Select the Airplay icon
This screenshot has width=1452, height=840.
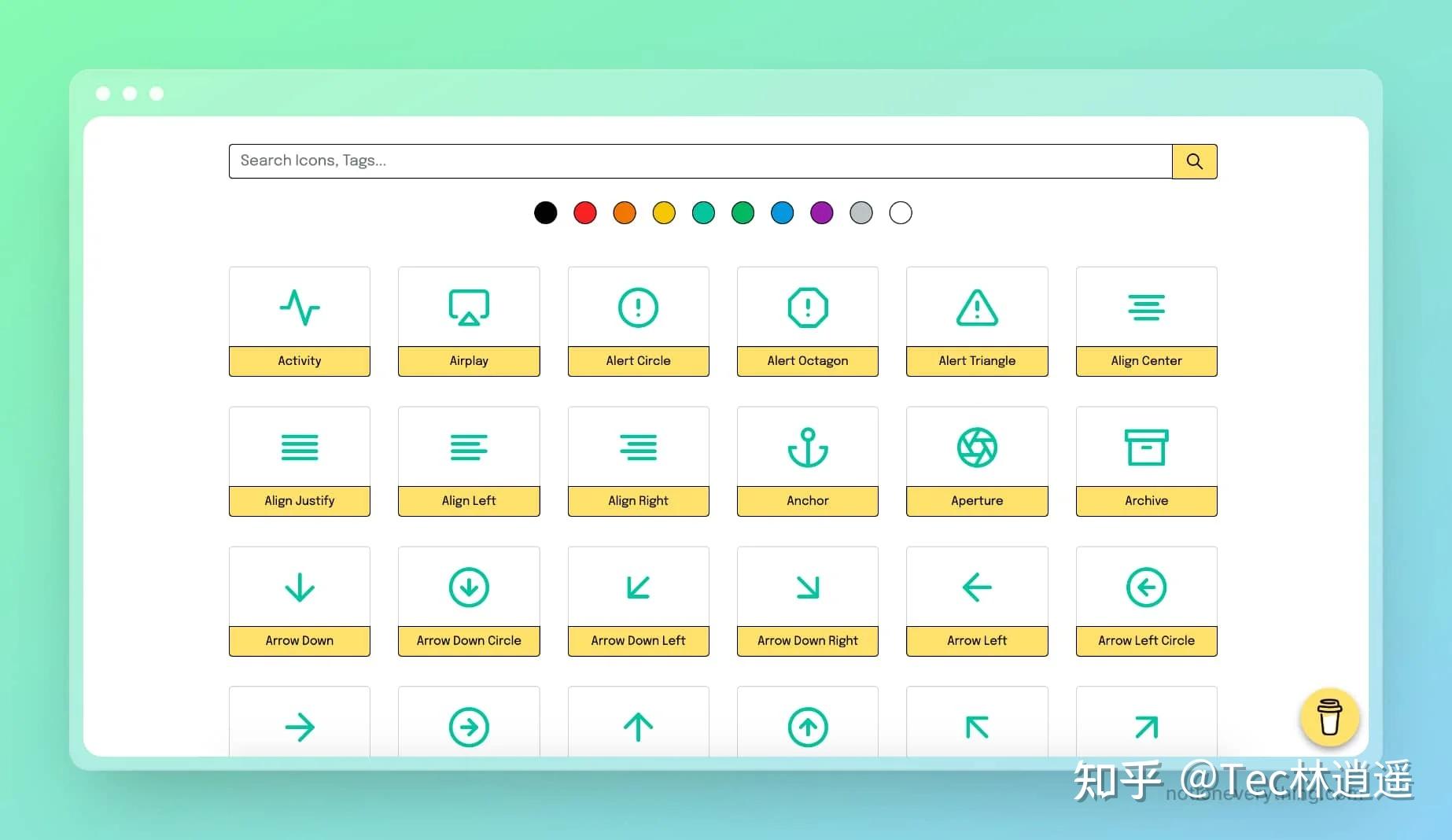[469, 308]
